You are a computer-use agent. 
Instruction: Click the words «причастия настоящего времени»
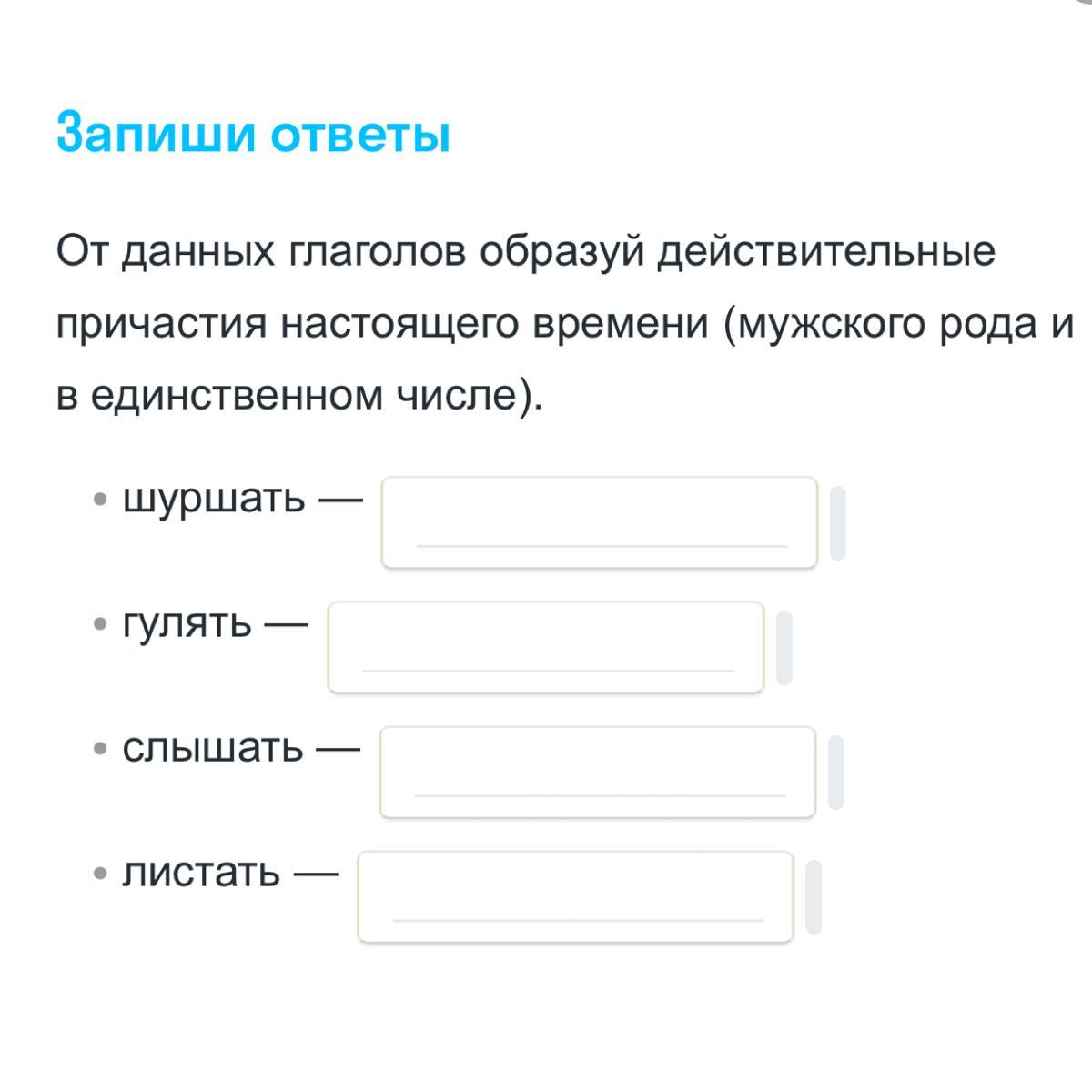(382, 324)
